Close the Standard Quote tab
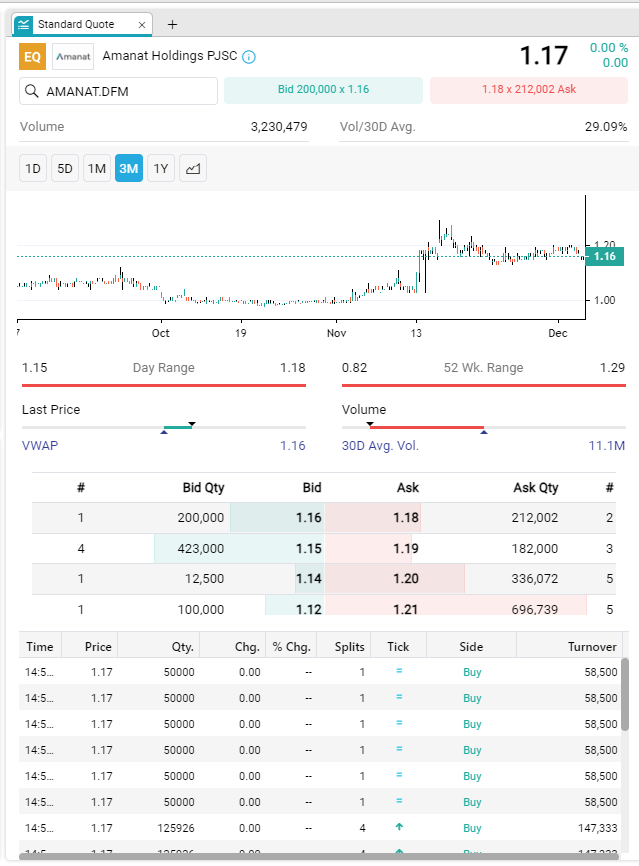Screen dimensions: 639x866 [x=142, y=24]
